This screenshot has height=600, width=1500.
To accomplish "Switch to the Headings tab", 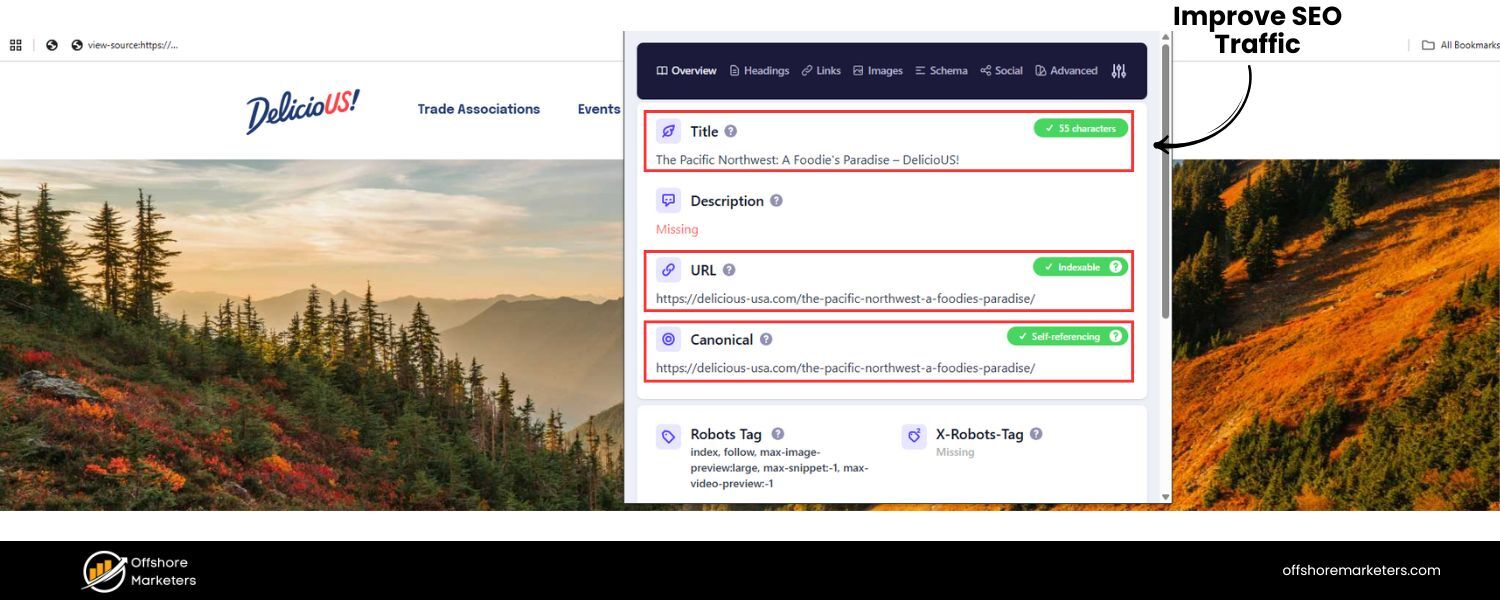I will 759,70.
